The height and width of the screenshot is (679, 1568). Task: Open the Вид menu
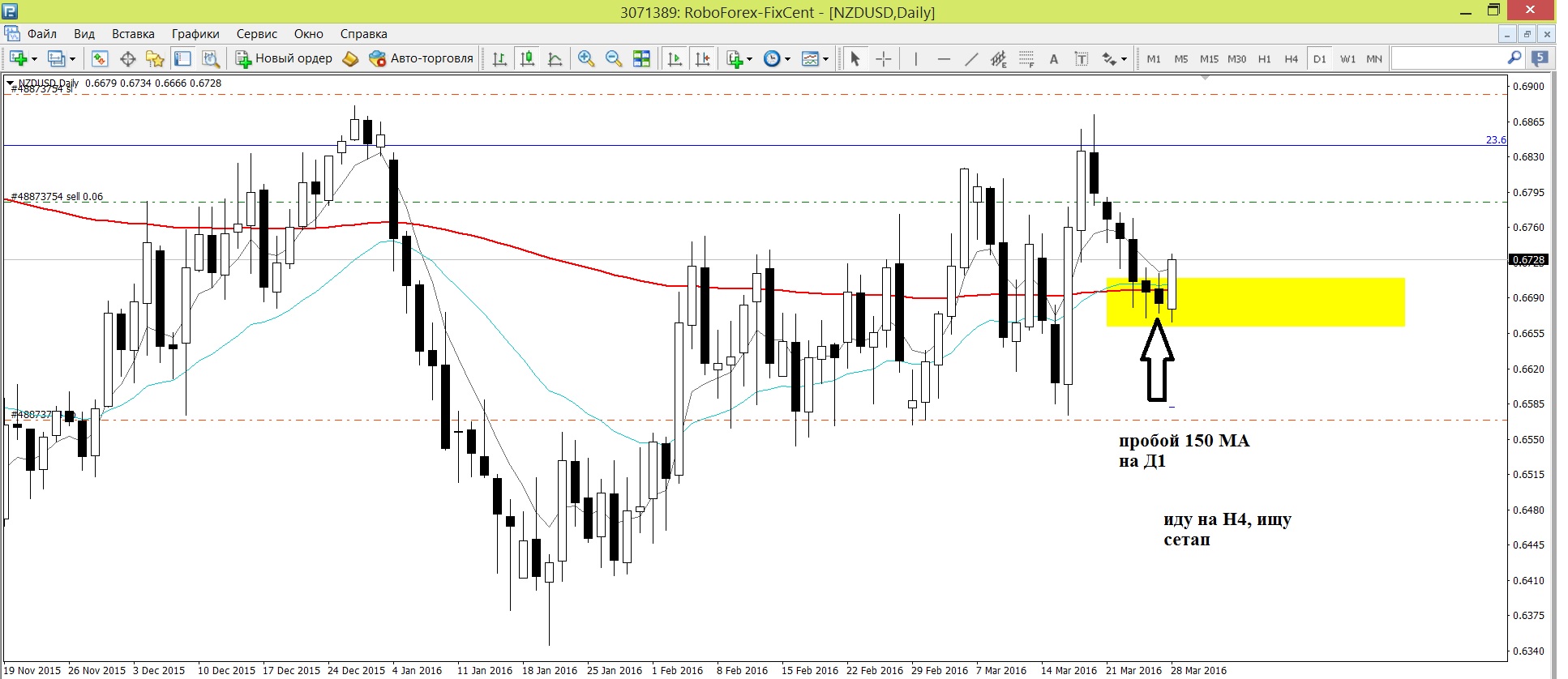tap(84, 34)
